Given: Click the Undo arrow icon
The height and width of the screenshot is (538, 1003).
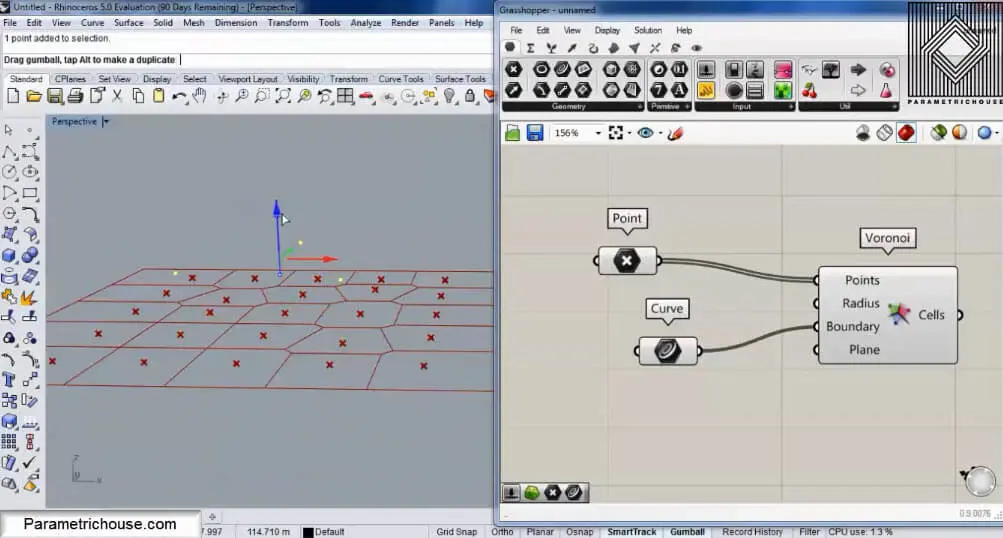Looking at the screenshot, I should click(179, 97).
